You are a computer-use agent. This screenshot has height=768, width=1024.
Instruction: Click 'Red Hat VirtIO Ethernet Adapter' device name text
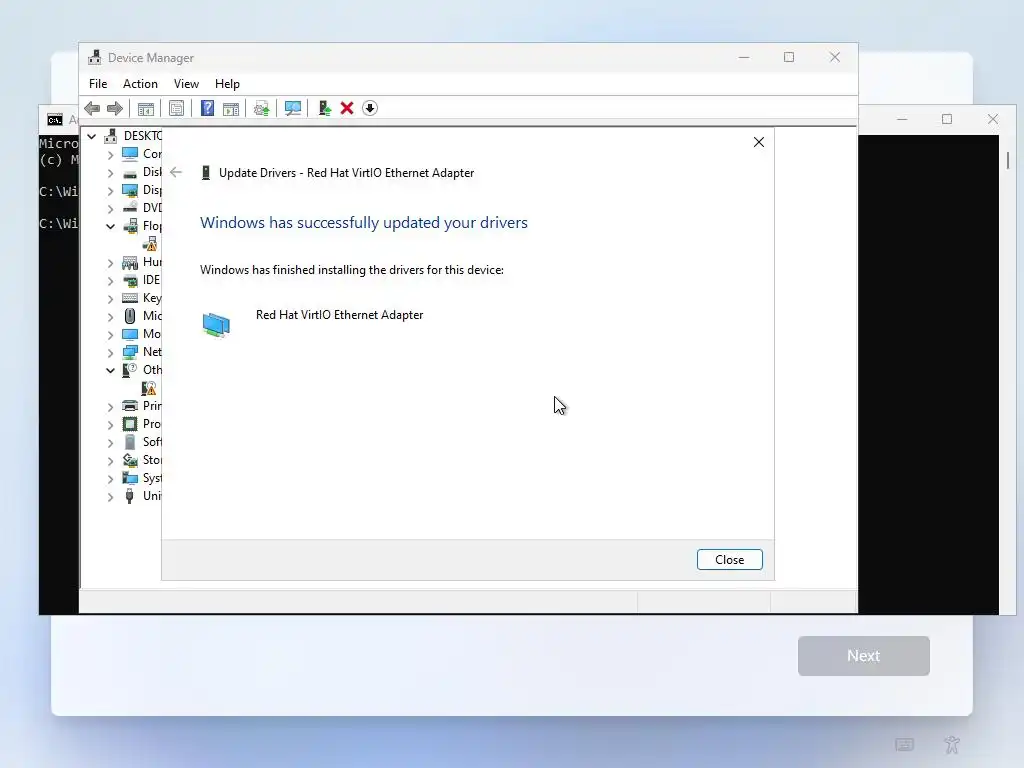point(340,315)
